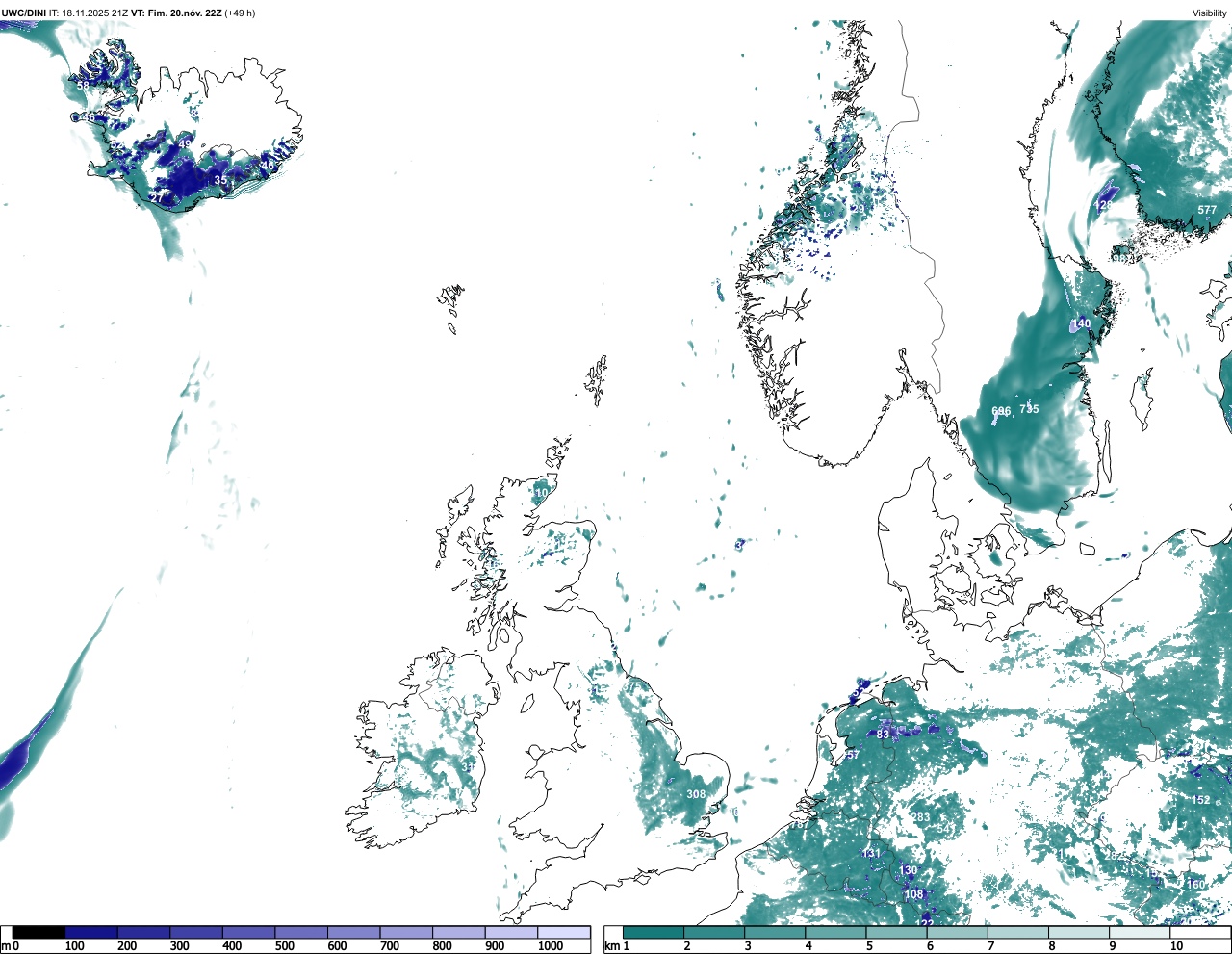Click the '57' value over the Netherlands

point(852,756)
